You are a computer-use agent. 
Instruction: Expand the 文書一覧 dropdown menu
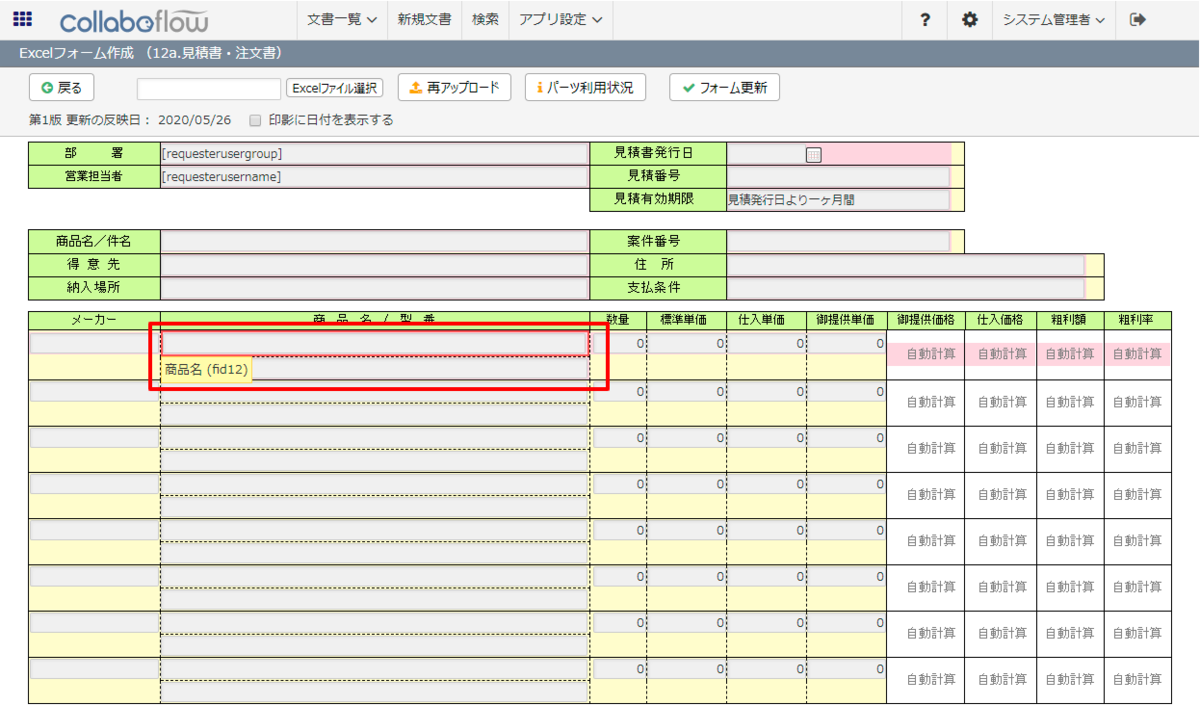tap(342, 19)
